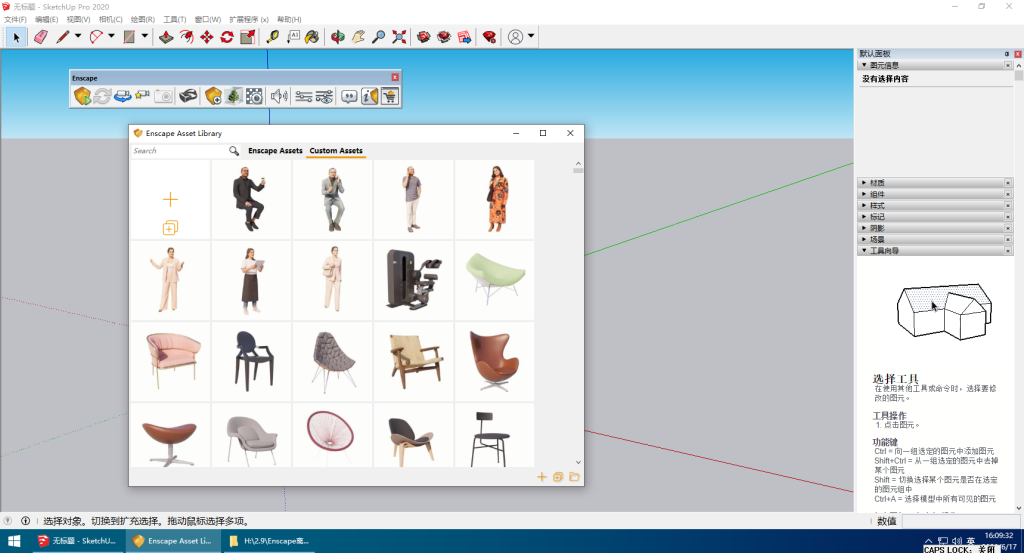The image size is (1024, 553).
Task: Select the Orbit camera tool
Action: (x=338, y=37)
